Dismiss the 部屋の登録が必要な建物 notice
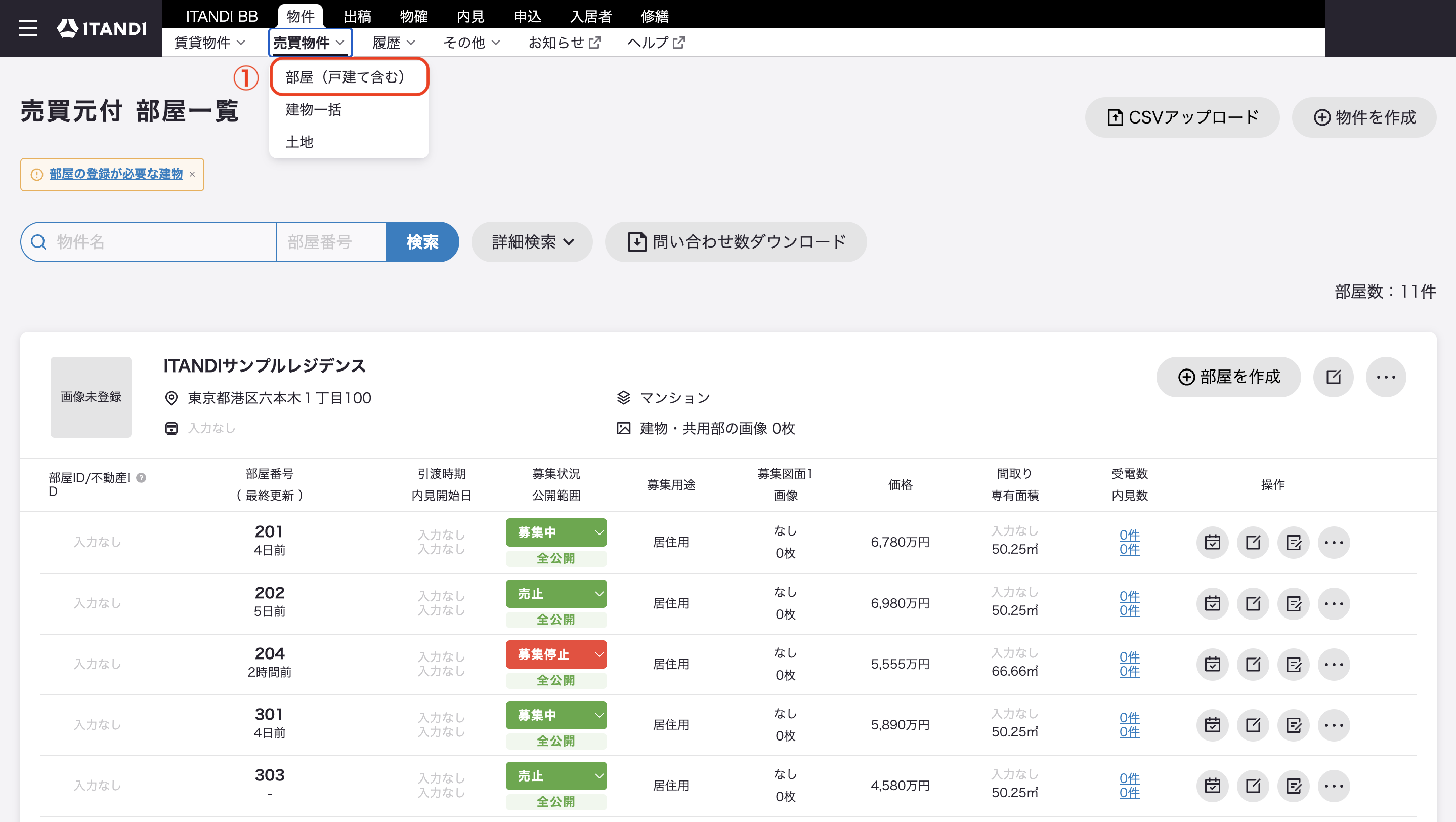The image size is (1456, 822). point(192,174)
